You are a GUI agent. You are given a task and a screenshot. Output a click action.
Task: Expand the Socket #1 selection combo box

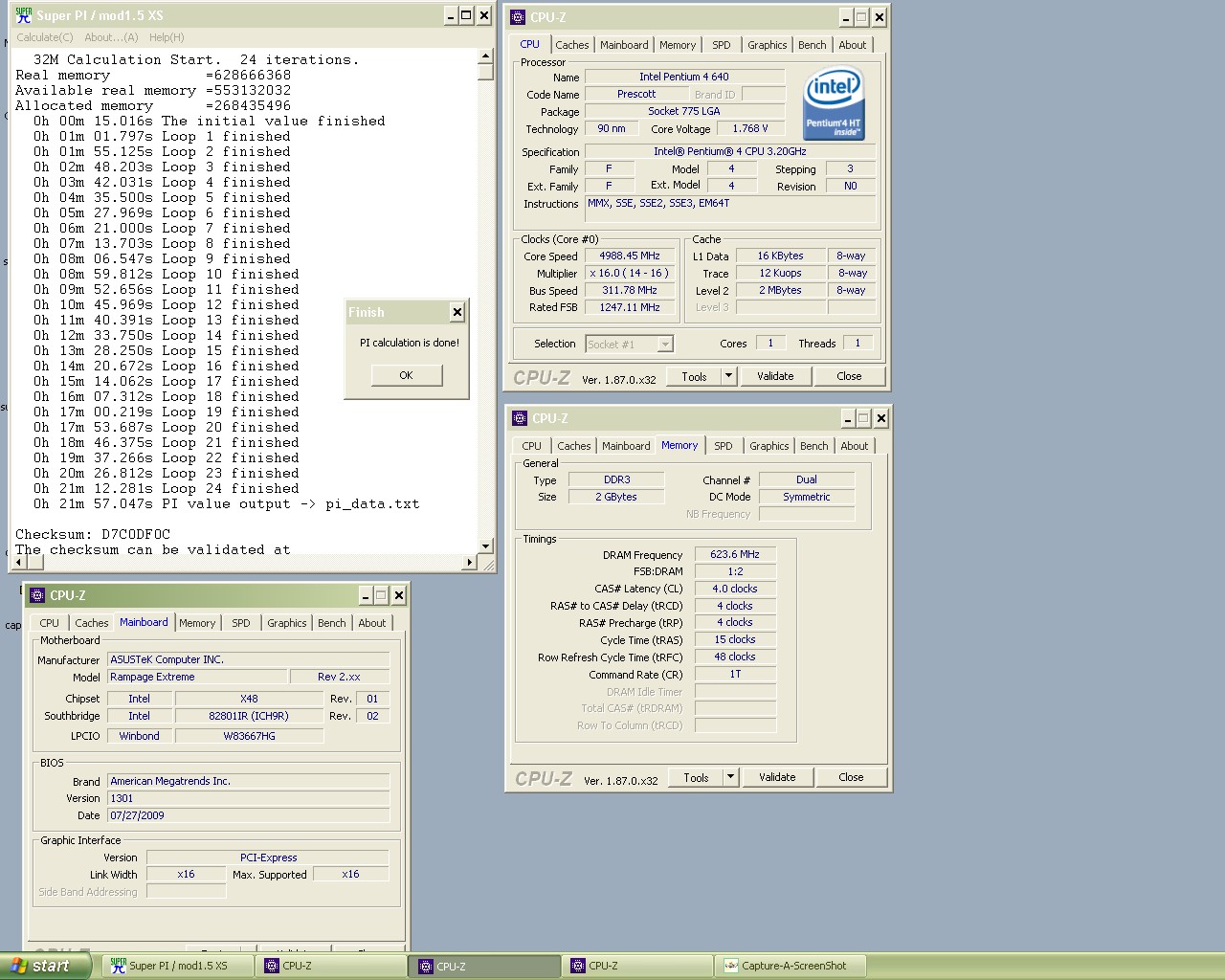coord(665,344)
